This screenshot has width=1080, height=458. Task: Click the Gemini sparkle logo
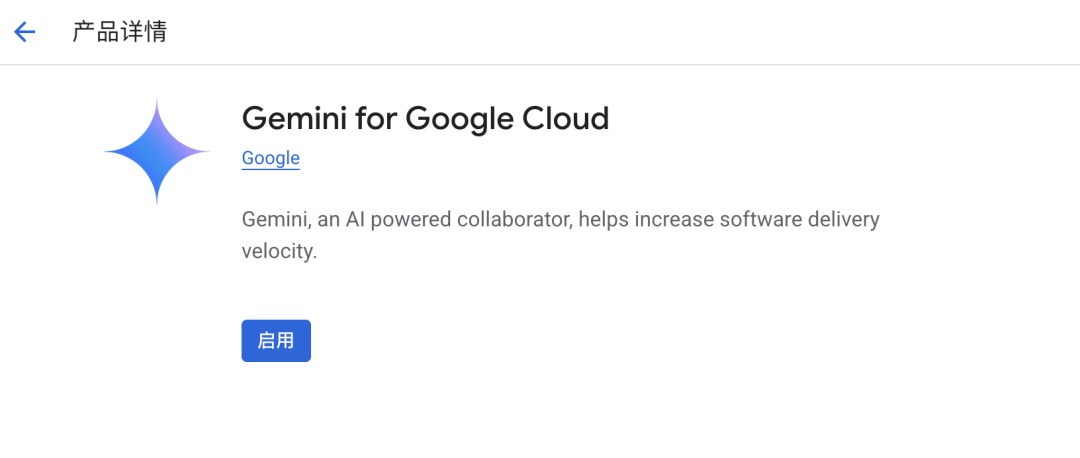tap(157, 152)
